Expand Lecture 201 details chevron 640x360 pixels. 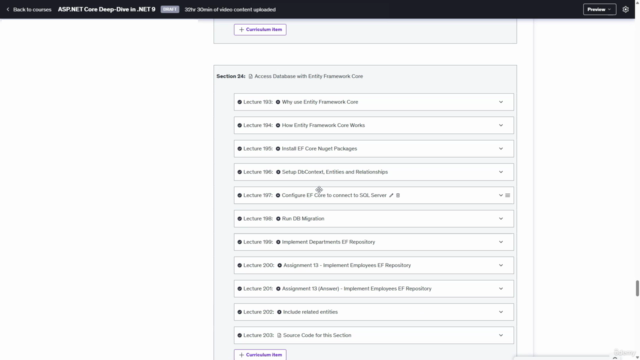pyautogui.click(x=501, y=289)
